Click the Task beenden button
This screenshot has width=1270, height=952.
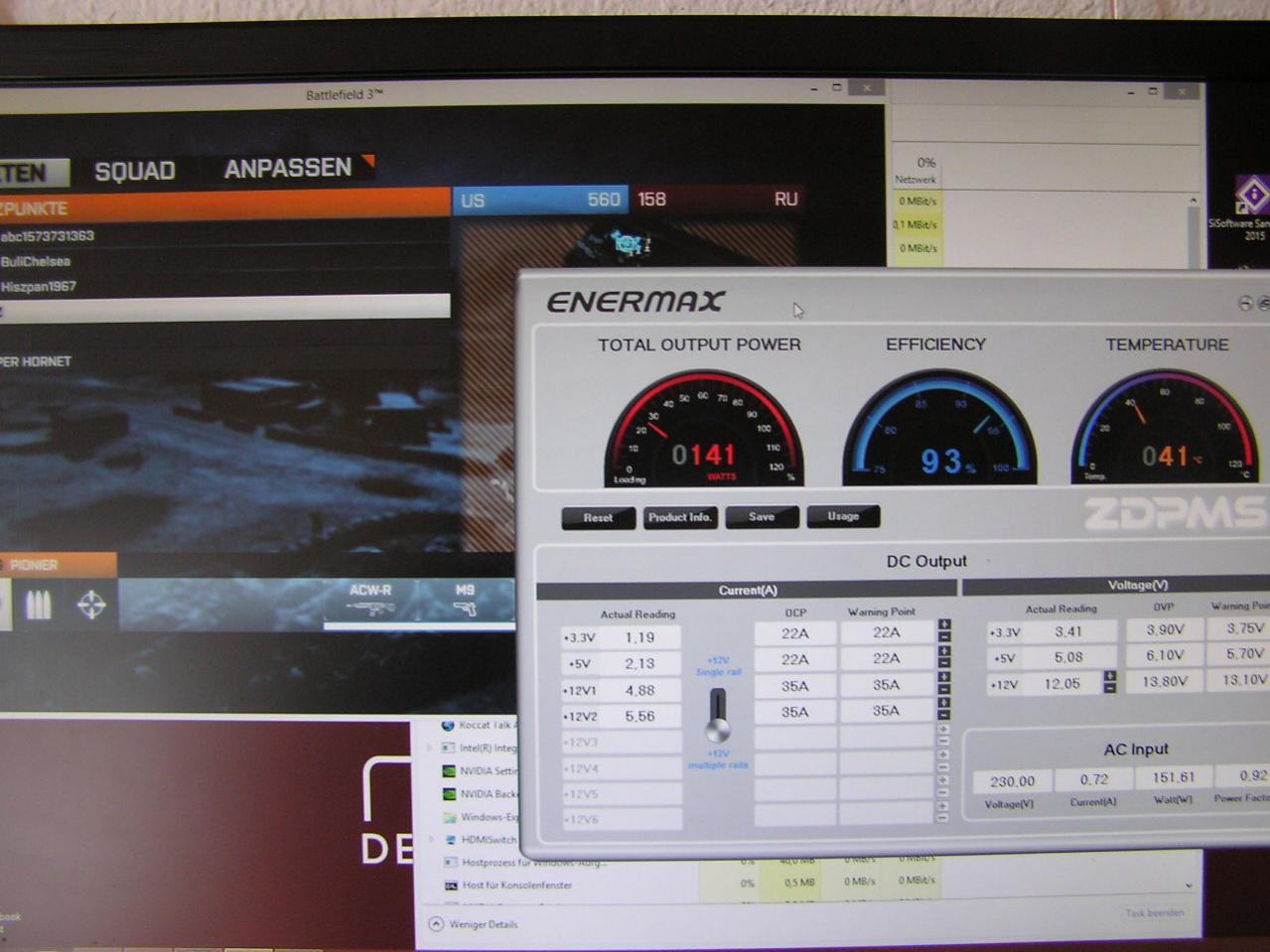click(1154, 912)
